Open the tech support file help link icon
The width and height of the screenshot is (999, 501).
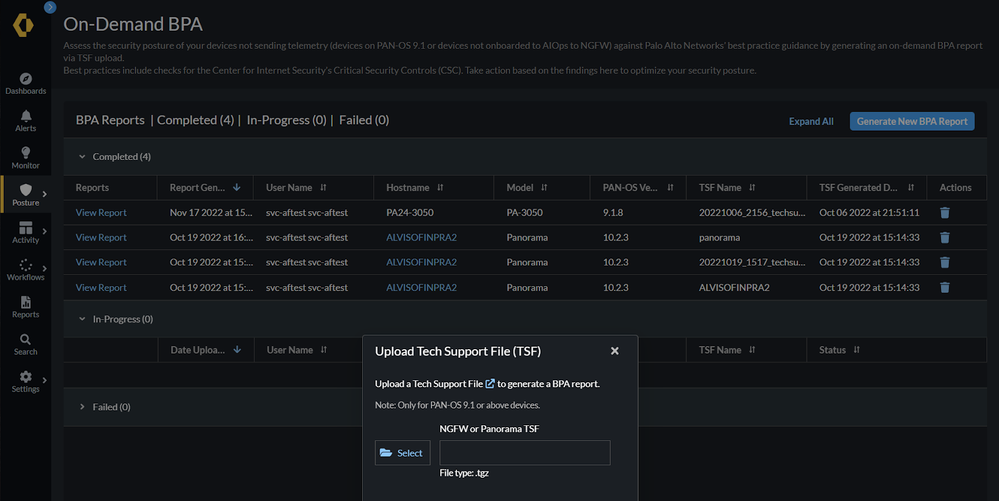click(x=490, y=384)
